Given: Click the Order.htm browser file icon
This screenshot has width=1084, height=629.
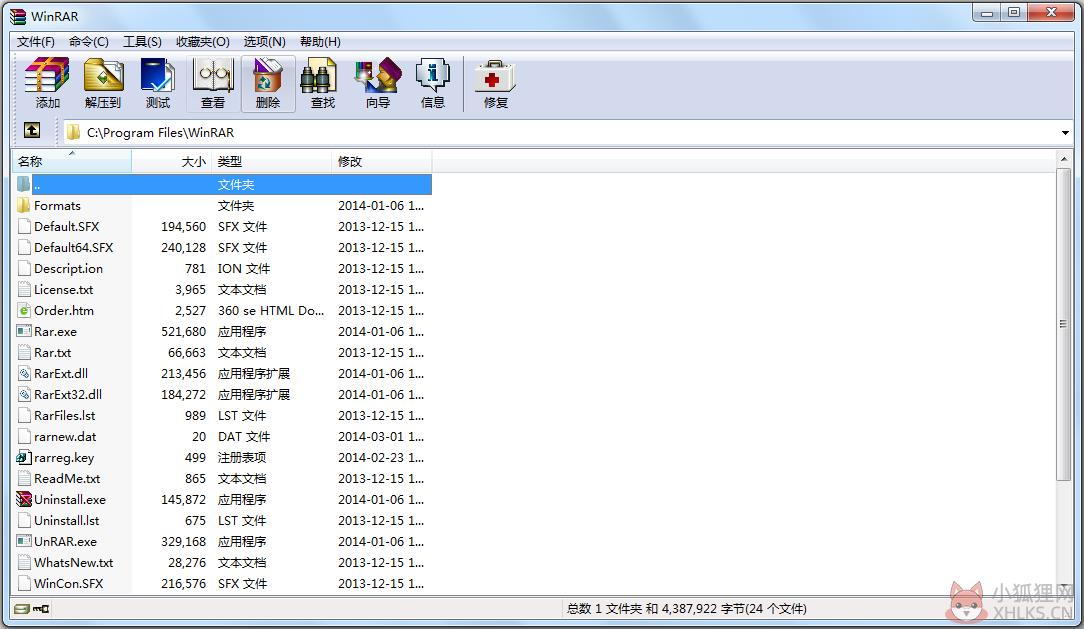Looking at the screenshot, I should (24, 310).
